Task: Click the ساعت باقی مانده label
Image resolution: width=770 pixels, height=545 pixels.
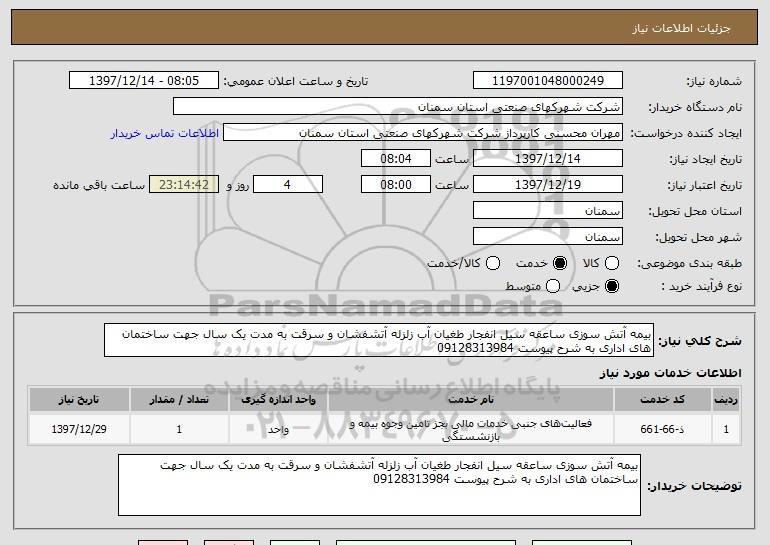Action: (x=99, y=185)
